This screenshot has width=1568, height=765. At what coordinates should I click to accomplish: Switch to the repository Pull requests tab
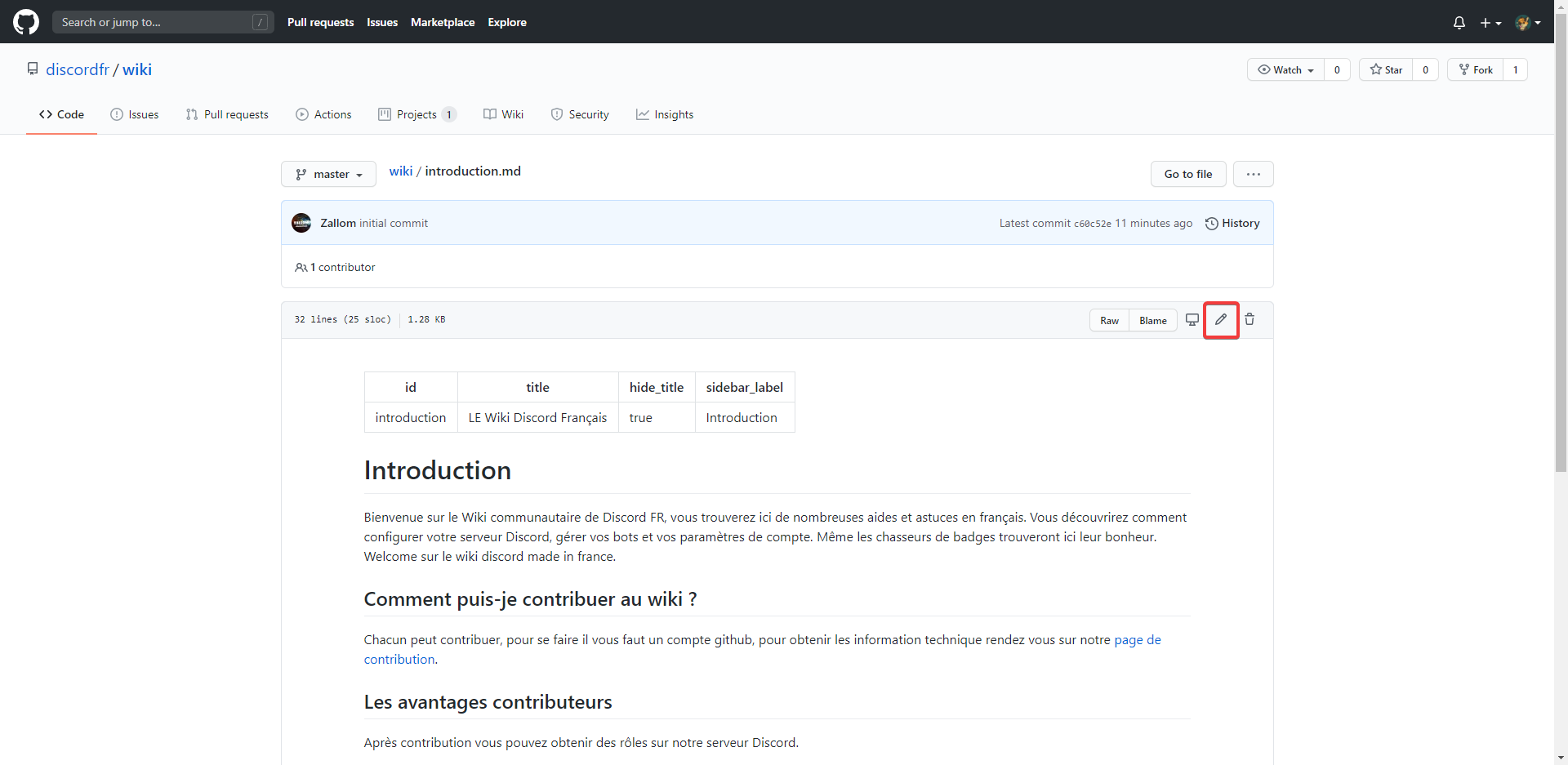coord(227,114)
